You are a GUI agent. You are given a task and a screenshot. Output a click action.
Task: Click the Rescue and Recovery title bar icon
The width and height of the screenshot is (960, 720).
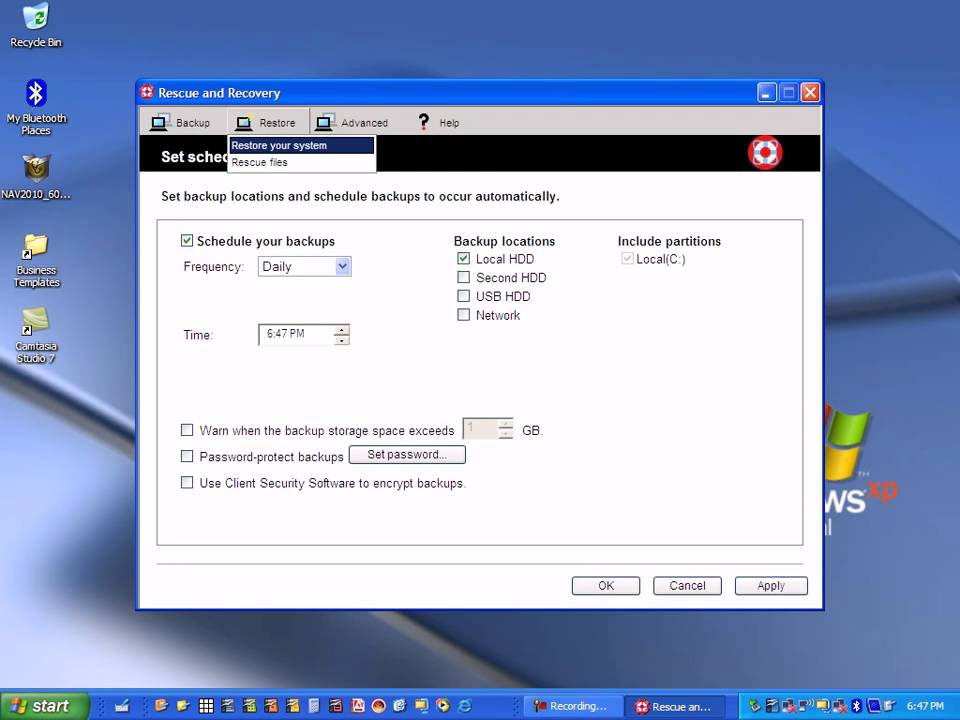point(147,92)
